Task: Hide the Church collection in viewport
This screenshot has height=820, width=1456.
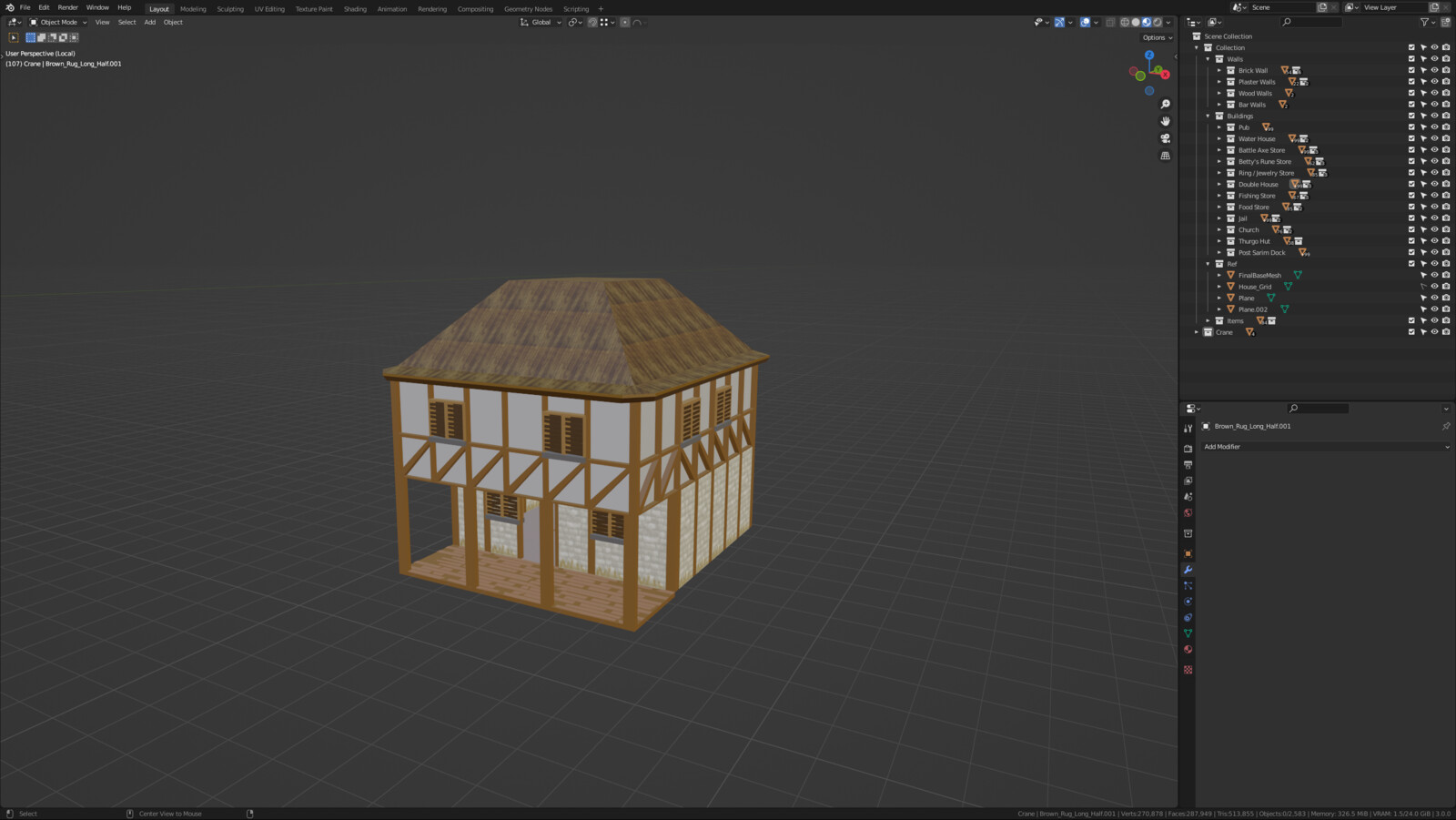Action: pyautogui.click(x=1434, y=229)
